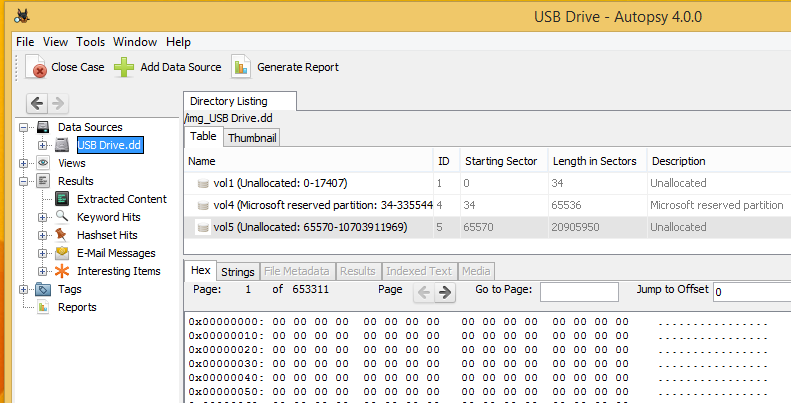
Task: Click the Views eye icon
Action: pyautogui.click(x=43, y=163)
